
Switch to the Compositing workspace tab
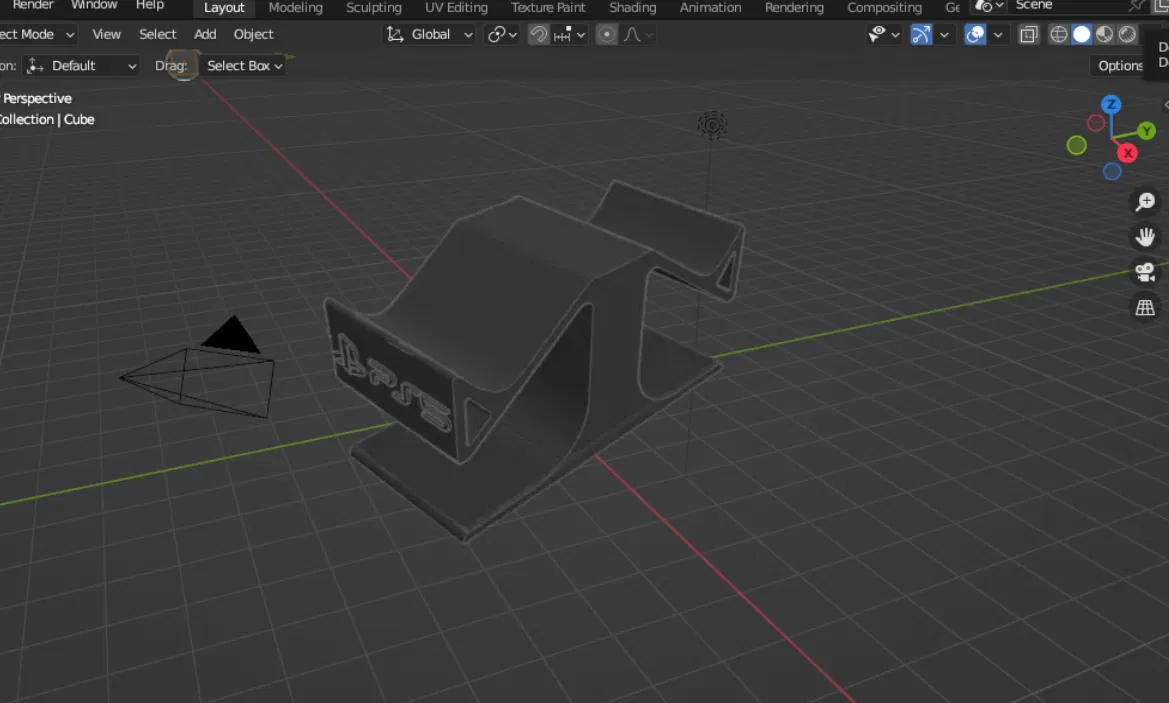point(884,7)
